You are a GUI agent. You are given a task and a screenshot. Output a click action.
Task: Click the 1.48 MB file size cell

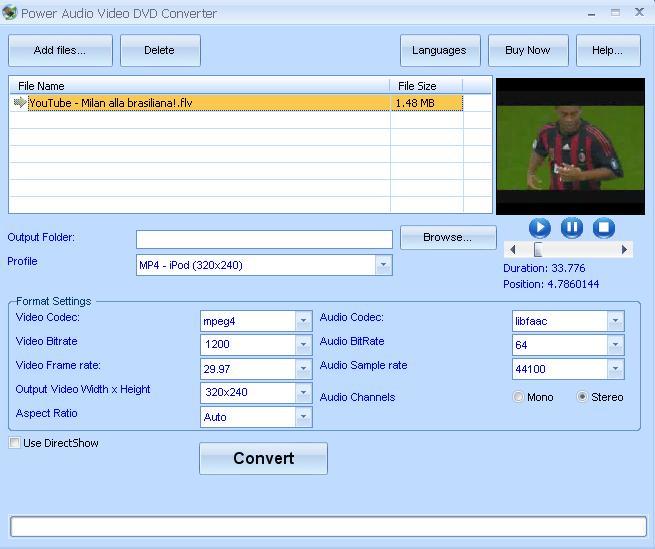(x=427, y=103)
